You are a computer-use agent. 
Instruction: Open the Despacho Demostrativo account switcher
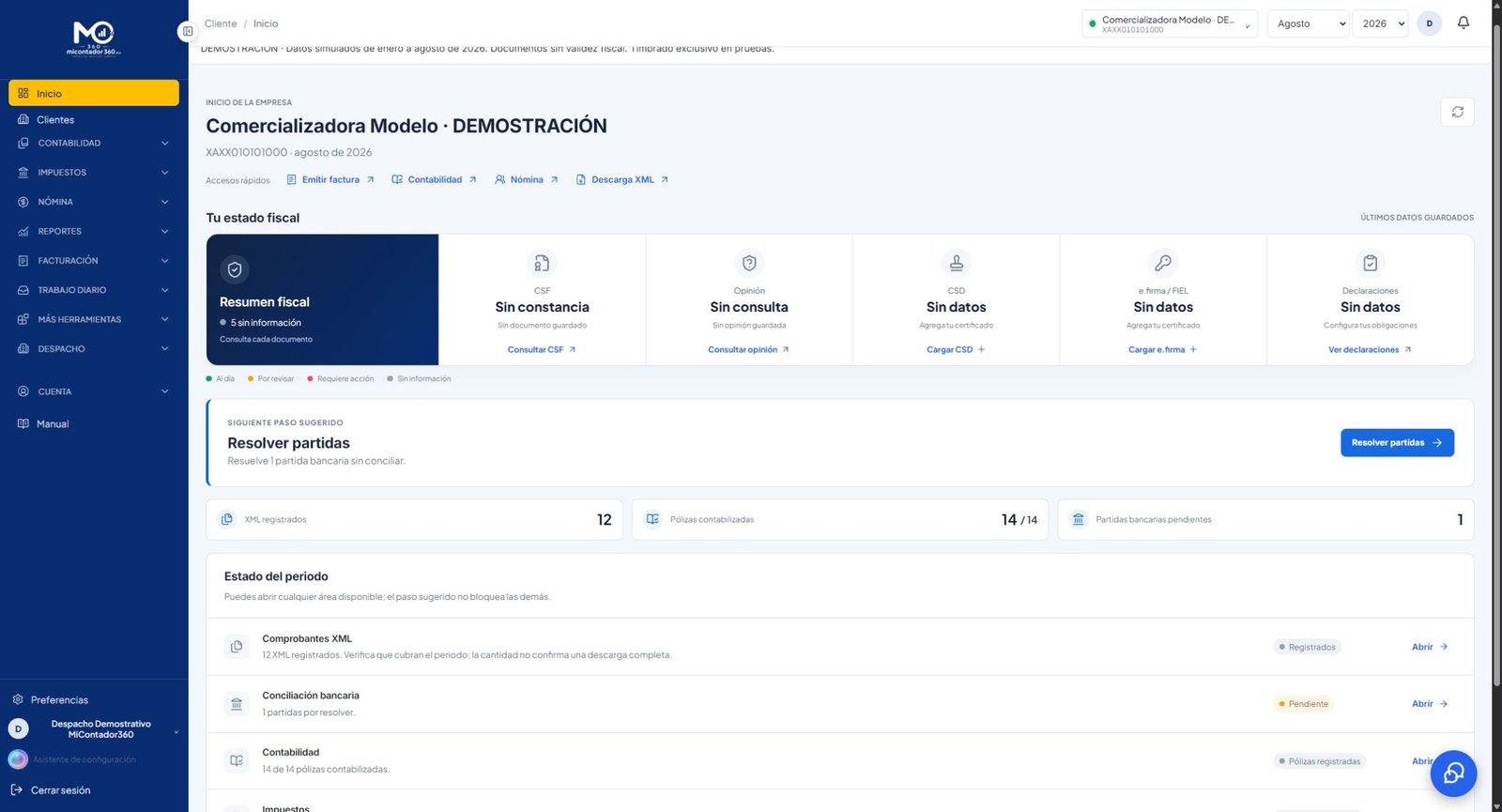94,729
